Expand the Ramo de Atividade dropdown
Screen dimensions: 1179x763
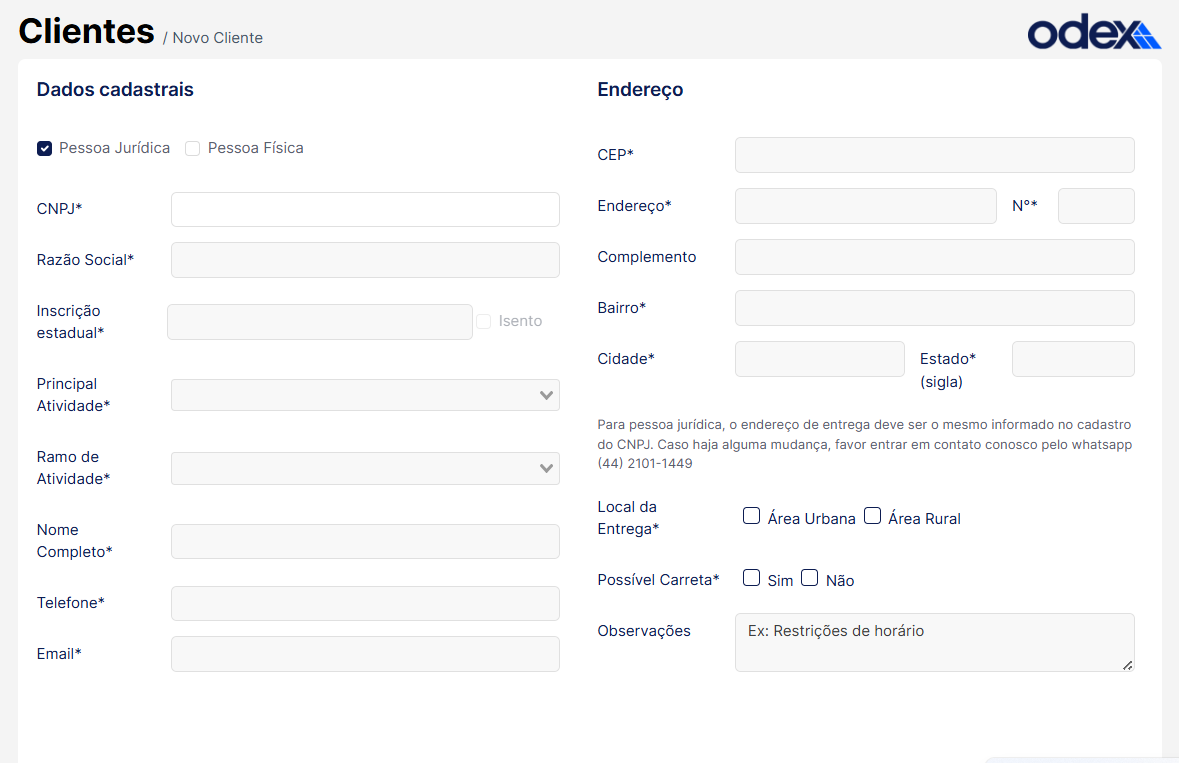pyautogui.click(x=365, y=468)
